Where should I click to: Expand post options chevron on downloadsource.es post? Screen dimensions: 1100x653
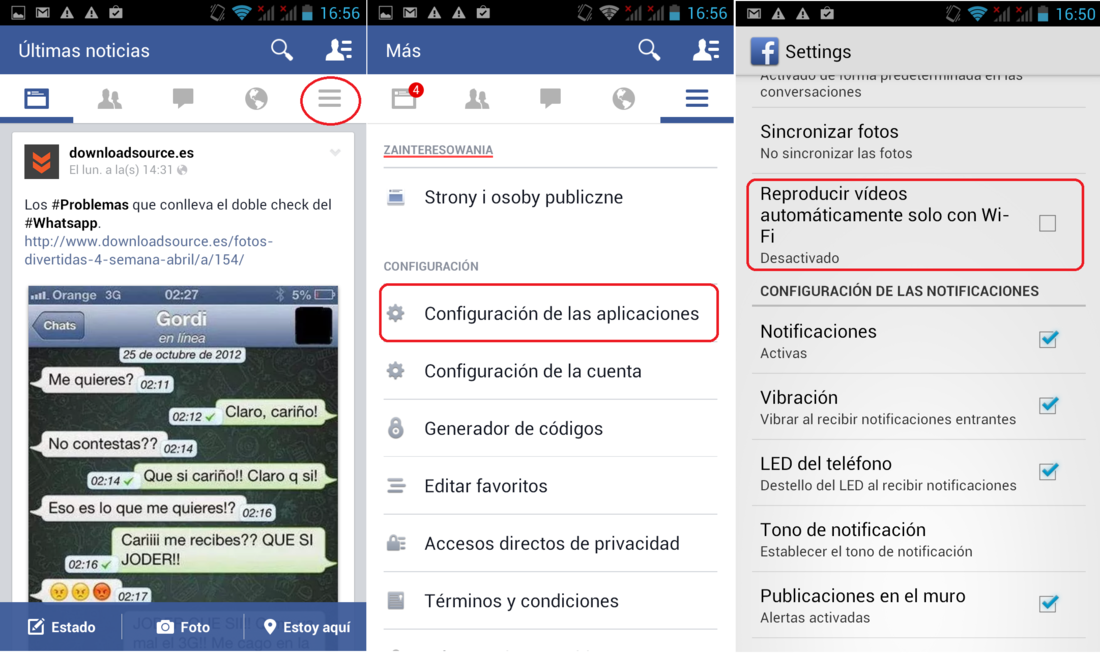coord(335,152)
